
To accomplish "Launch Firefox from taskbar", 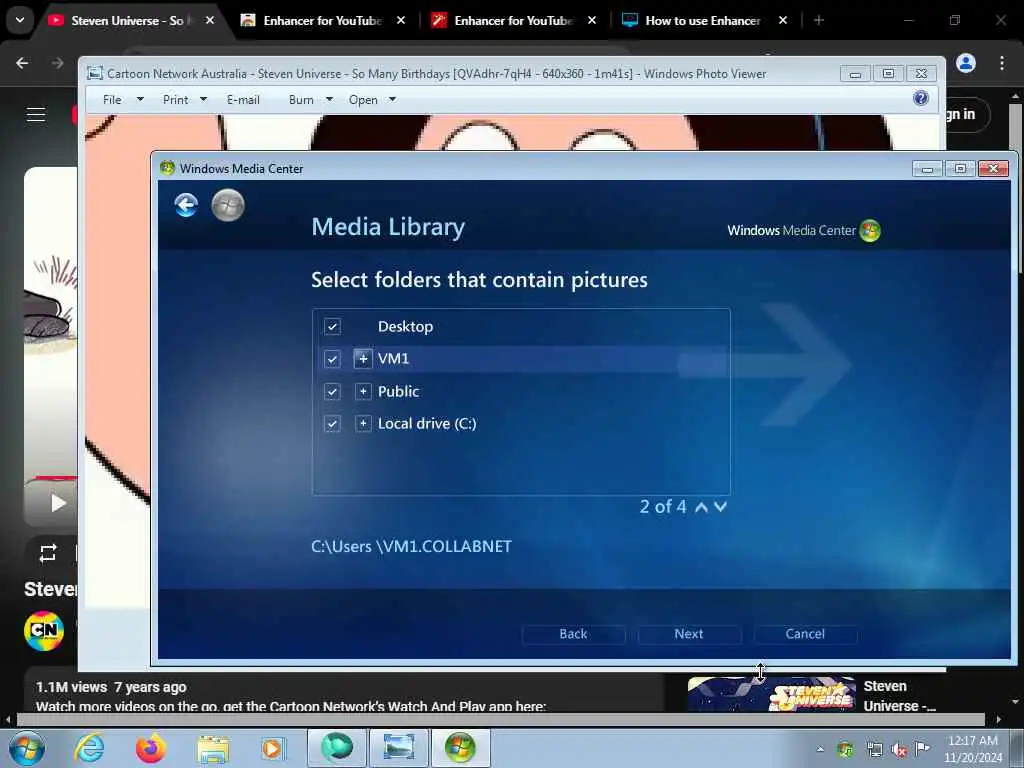I will point(151,748).
